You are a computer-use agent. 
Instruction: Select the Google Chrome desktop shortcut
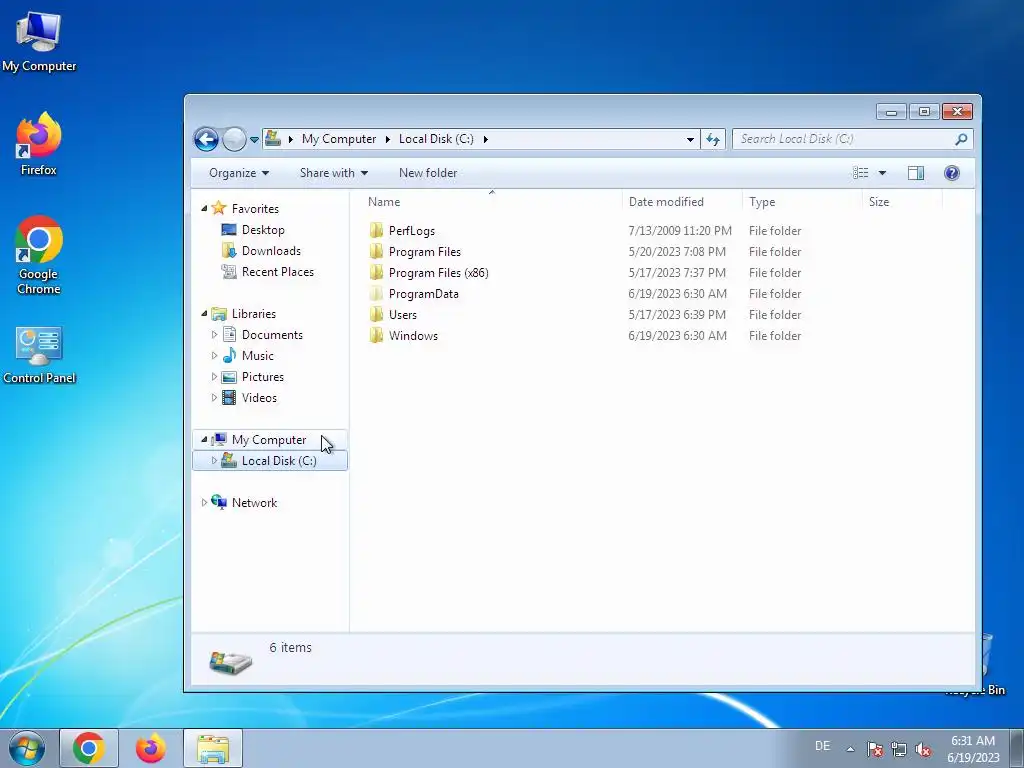39,255
